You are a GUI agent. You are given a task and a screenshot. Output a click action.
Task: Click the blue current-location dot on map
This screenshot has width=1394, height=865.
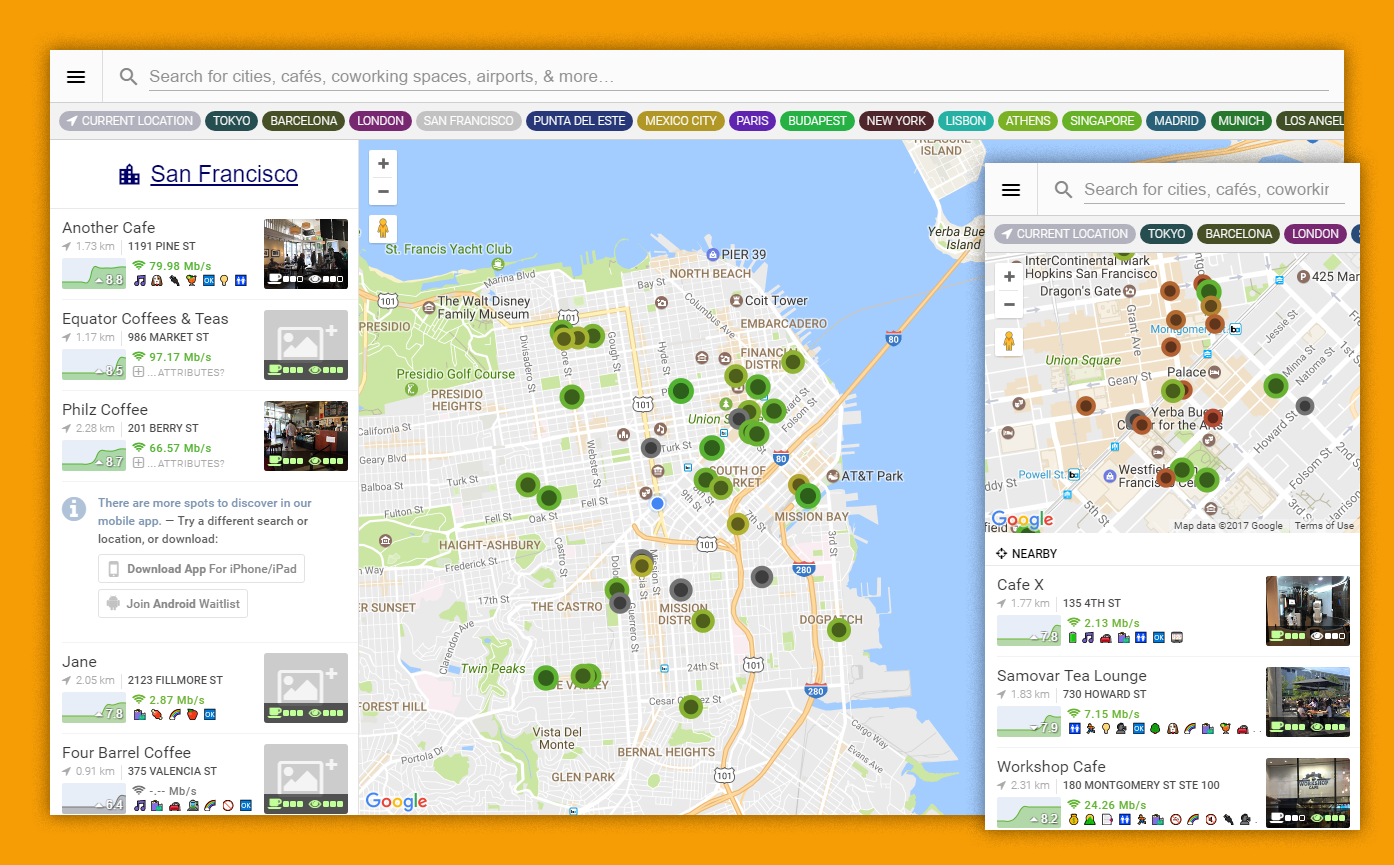point(657,503)
